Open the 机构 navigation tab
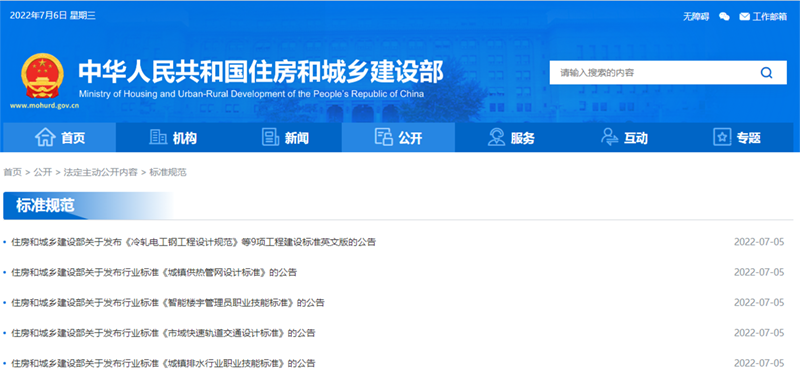Image resolution: width=800 pixels, height=385 pixels. (172, 137)
